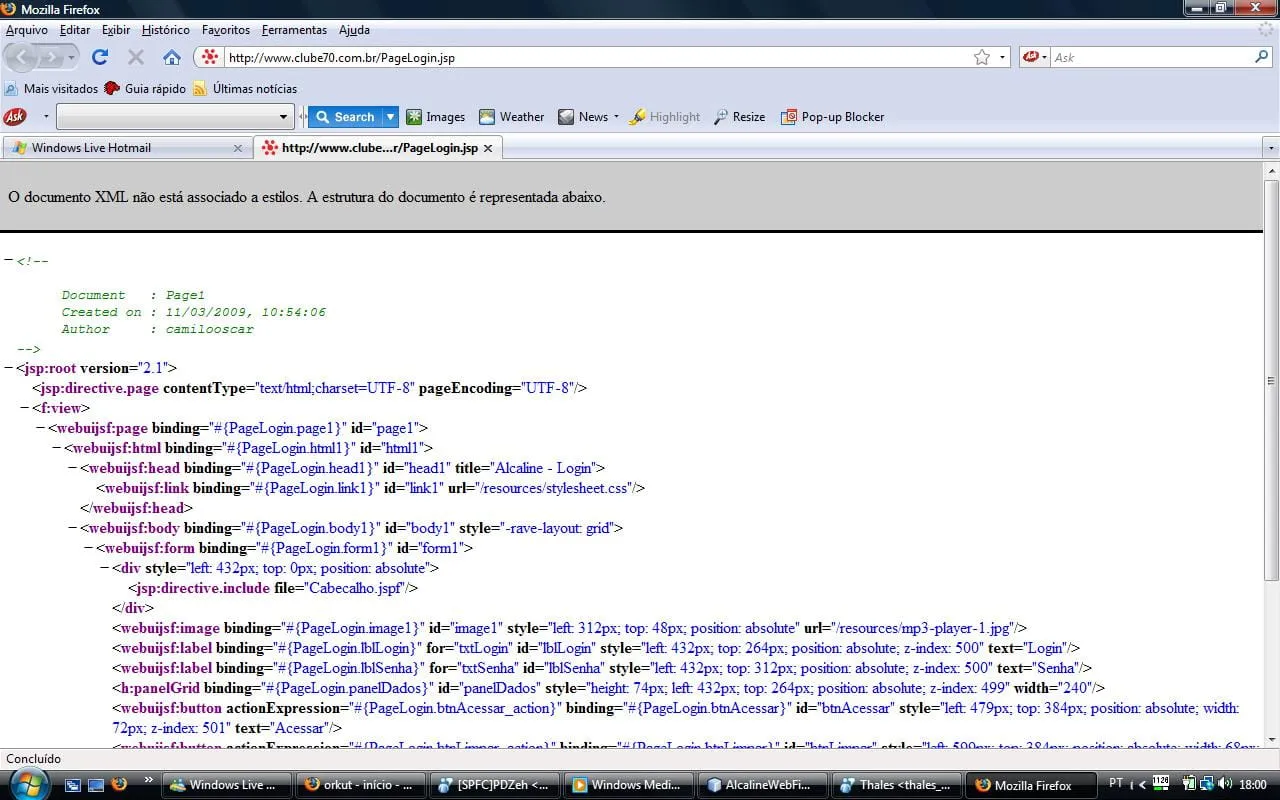Click Switch Between Windows icon in Quick Launch
Image resolution: width=1280 pixels, height=800 pixels.
74,785
